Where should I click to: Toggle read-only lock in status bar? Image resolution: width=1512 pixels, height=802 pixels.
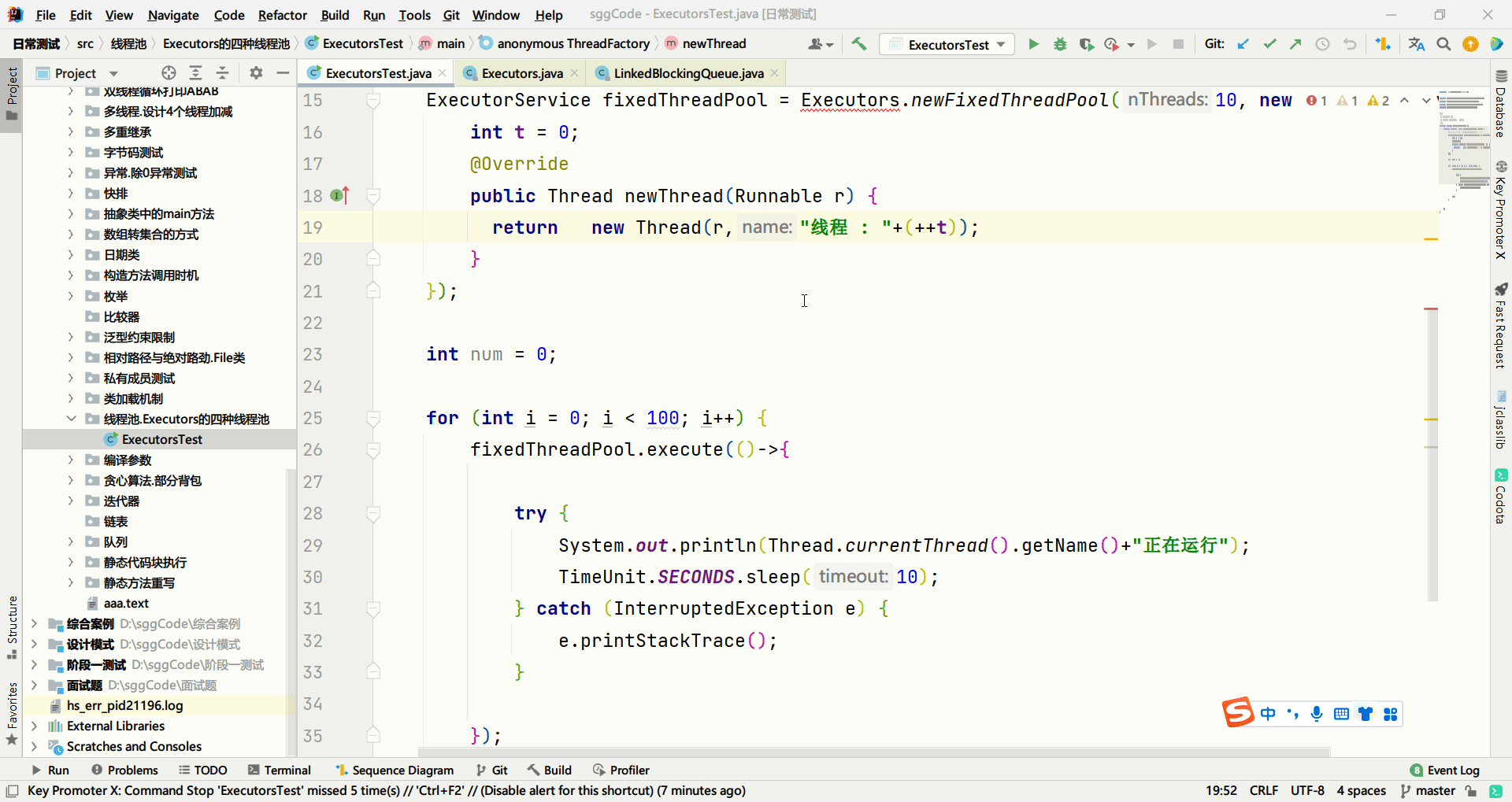[1470, 791]
